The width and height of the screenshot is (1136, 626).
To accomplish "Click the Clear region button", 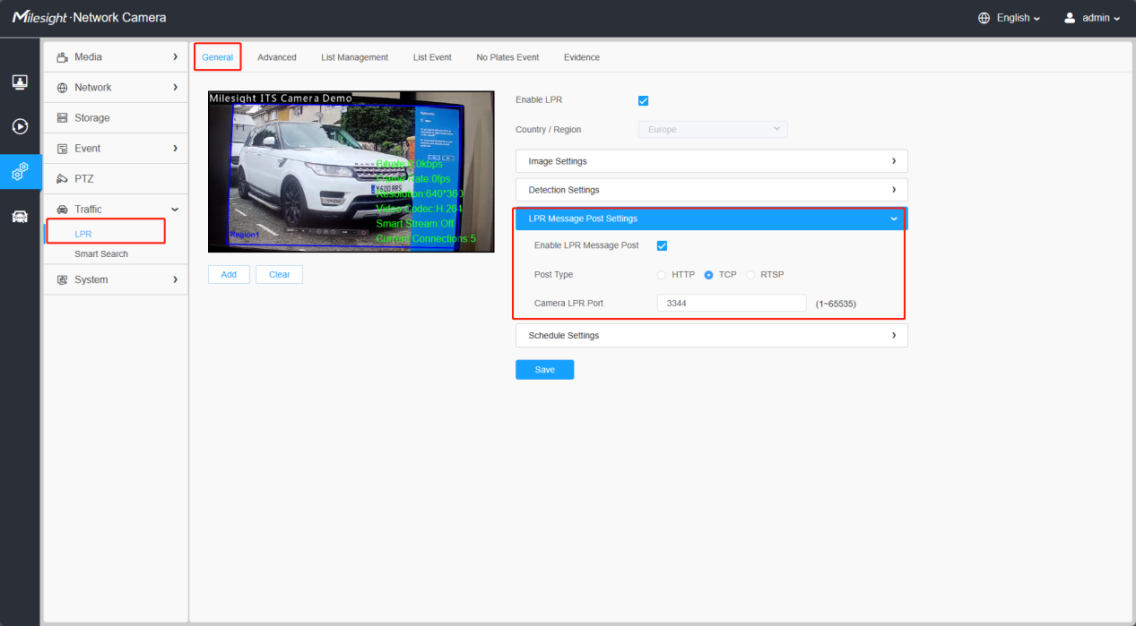I will tap(279, 275).
